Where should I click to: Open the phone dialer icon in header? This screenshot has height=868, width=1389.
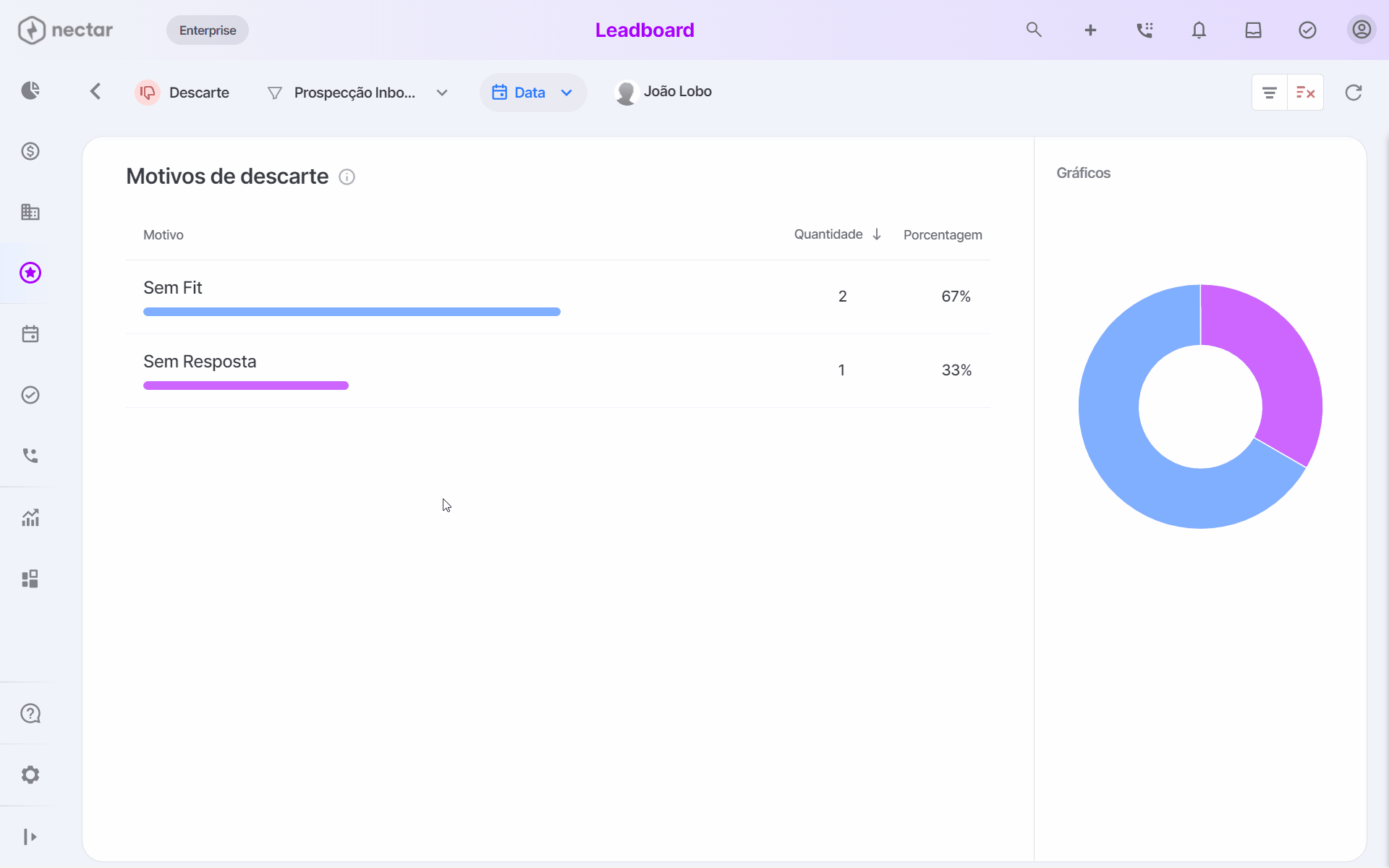click(1144, 30)
